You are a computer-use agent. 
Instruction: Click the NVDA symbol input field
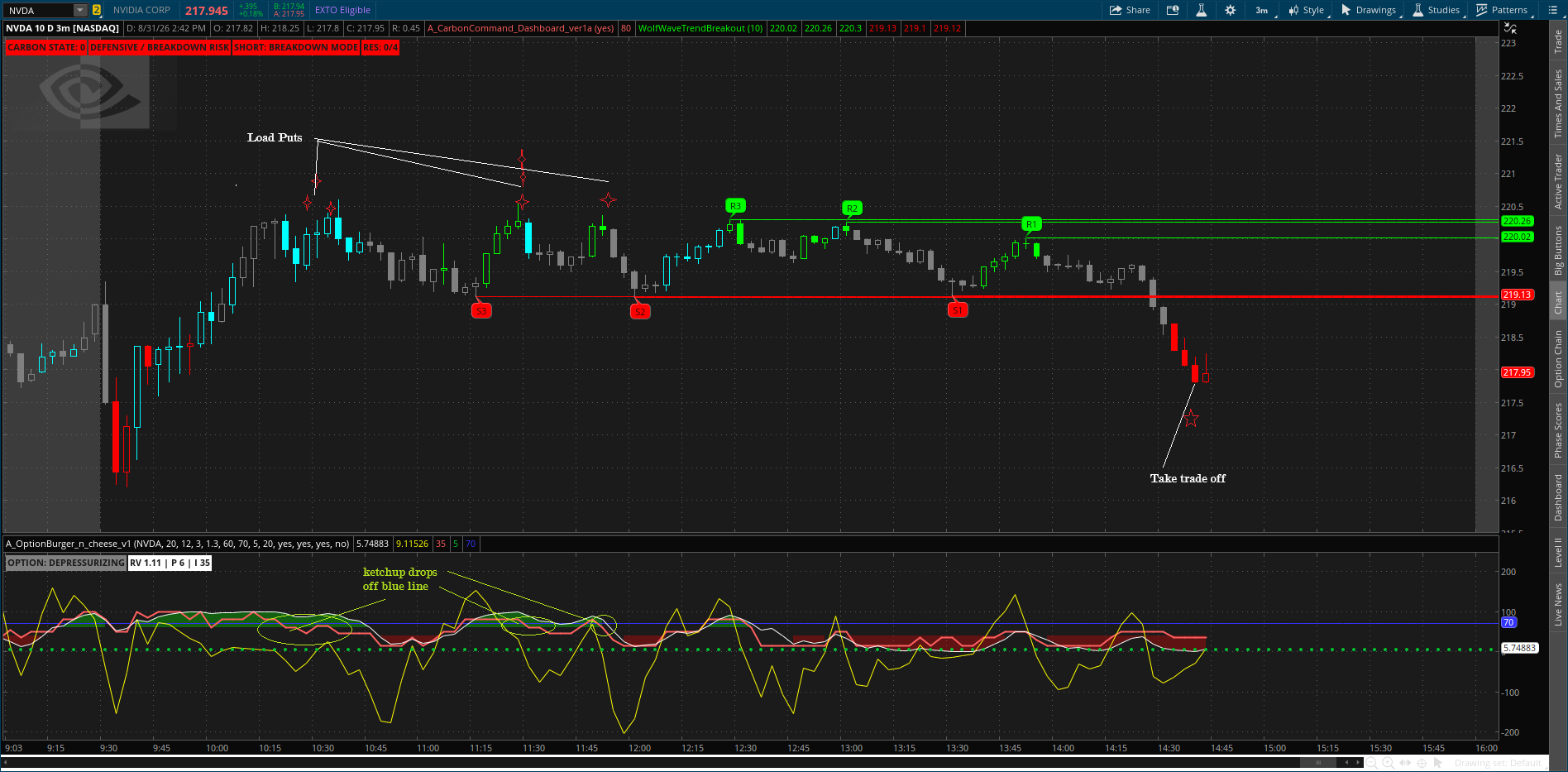[38, 11]
